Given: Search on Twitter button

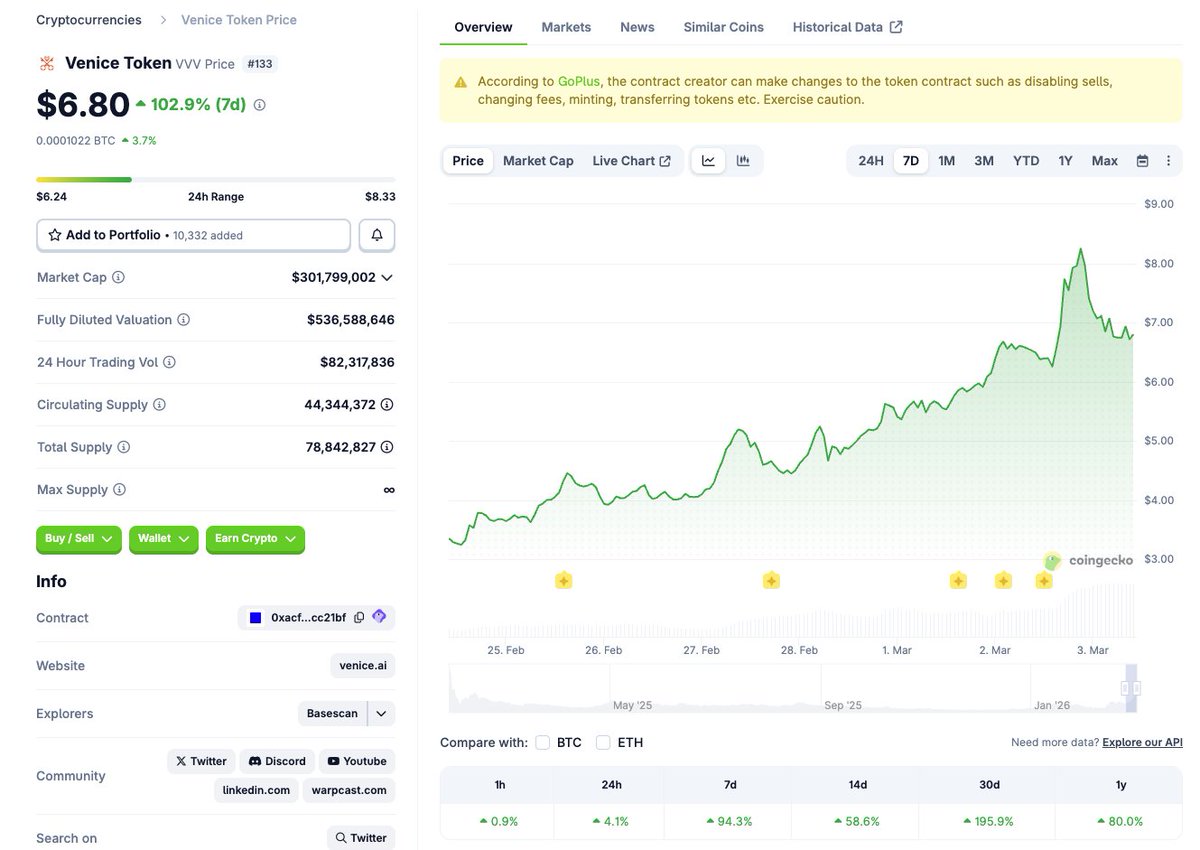Looking at the screenshot, I should 361,838.
